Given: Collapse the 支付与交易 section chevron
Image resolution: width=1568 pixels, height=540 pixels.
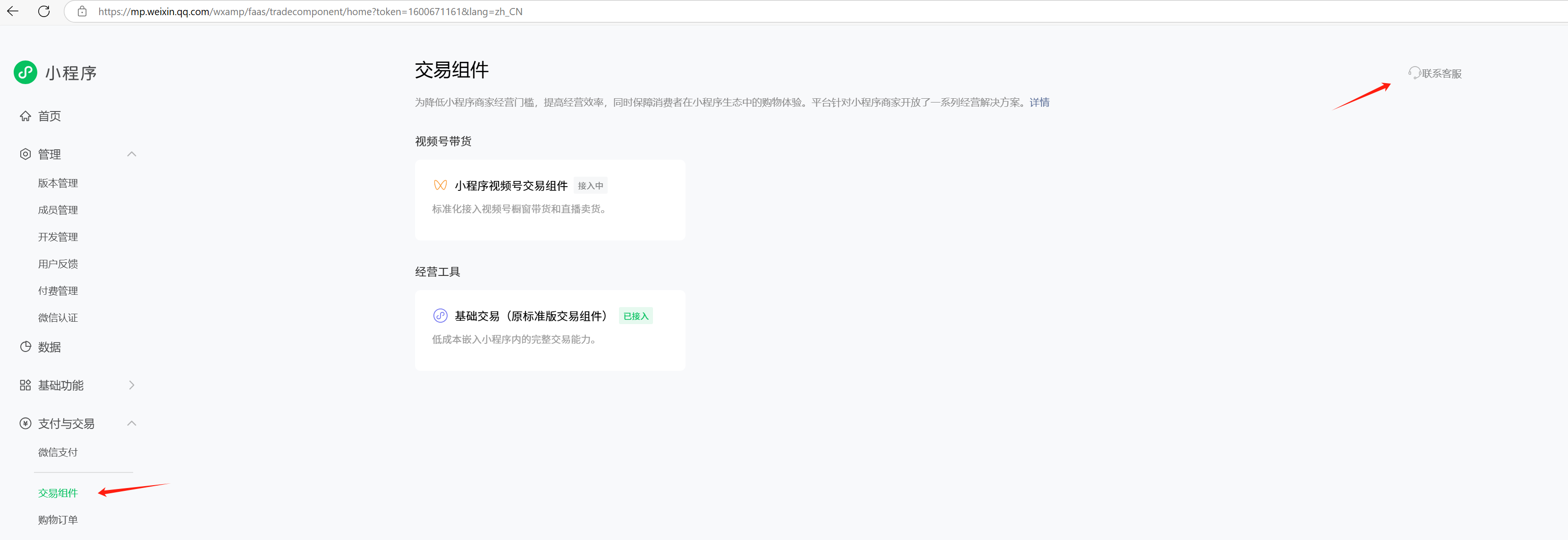Looking at the screenshot, I should tap(131, 424).
